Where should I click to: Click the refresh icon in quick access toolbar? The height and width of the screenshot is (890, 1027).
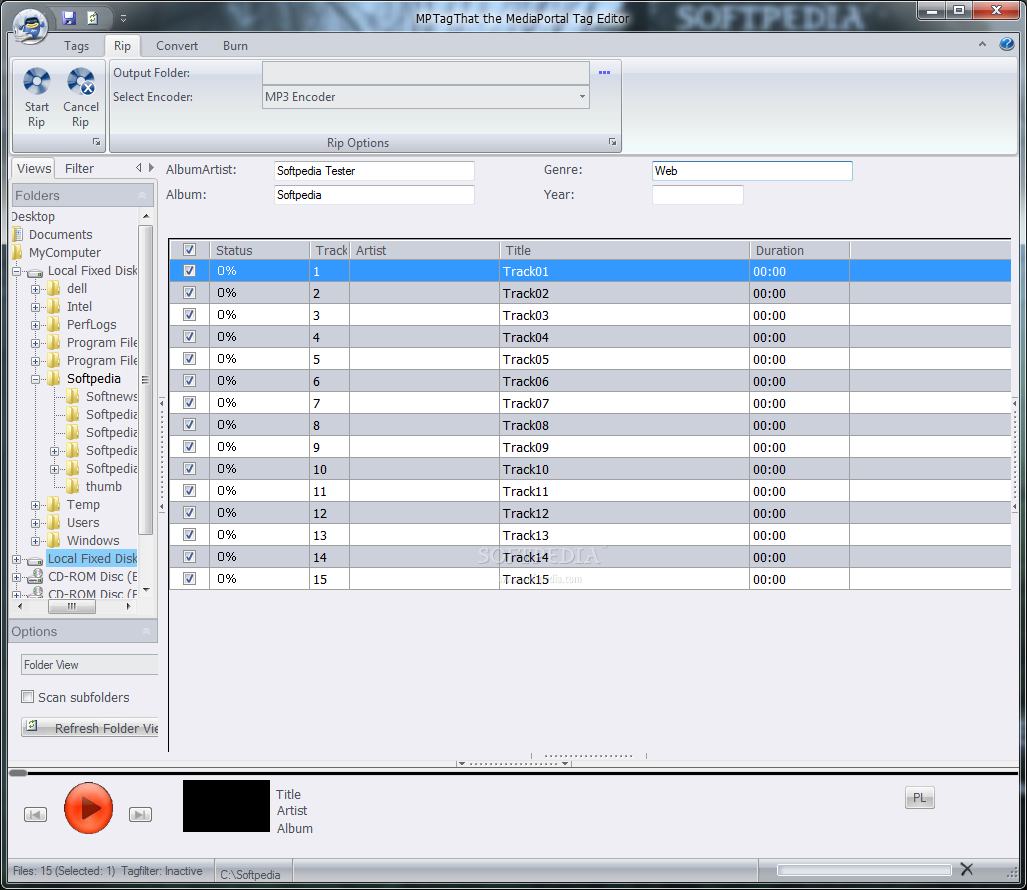coord(92,18)
